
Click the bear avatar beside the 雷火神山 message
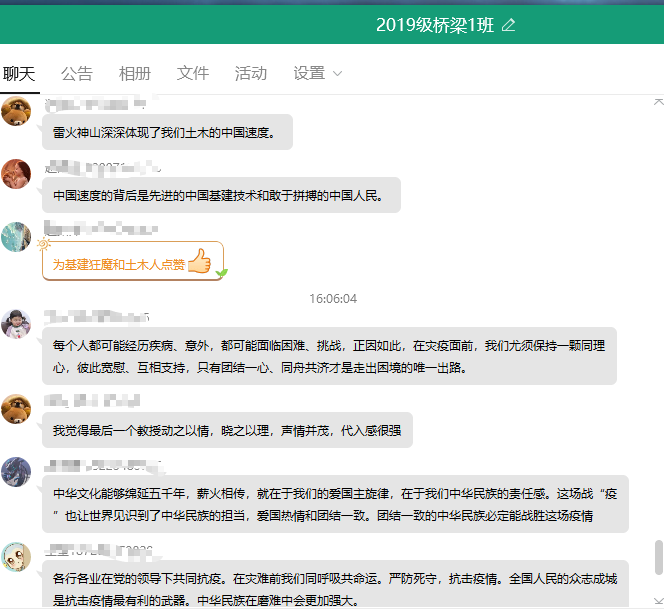[x=16, y=113]
